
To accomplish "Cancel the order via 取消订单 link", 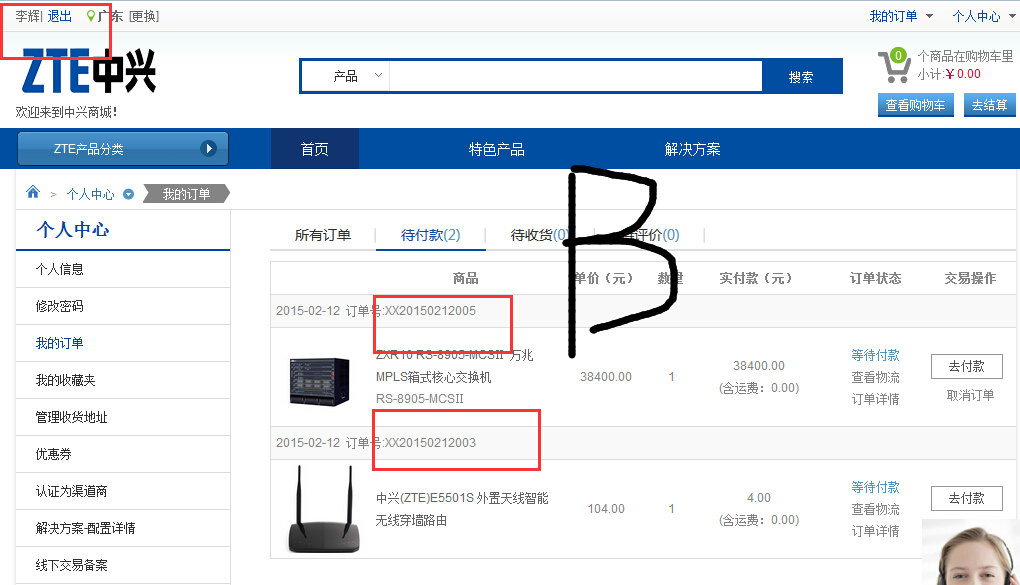I will coord(970,395).
